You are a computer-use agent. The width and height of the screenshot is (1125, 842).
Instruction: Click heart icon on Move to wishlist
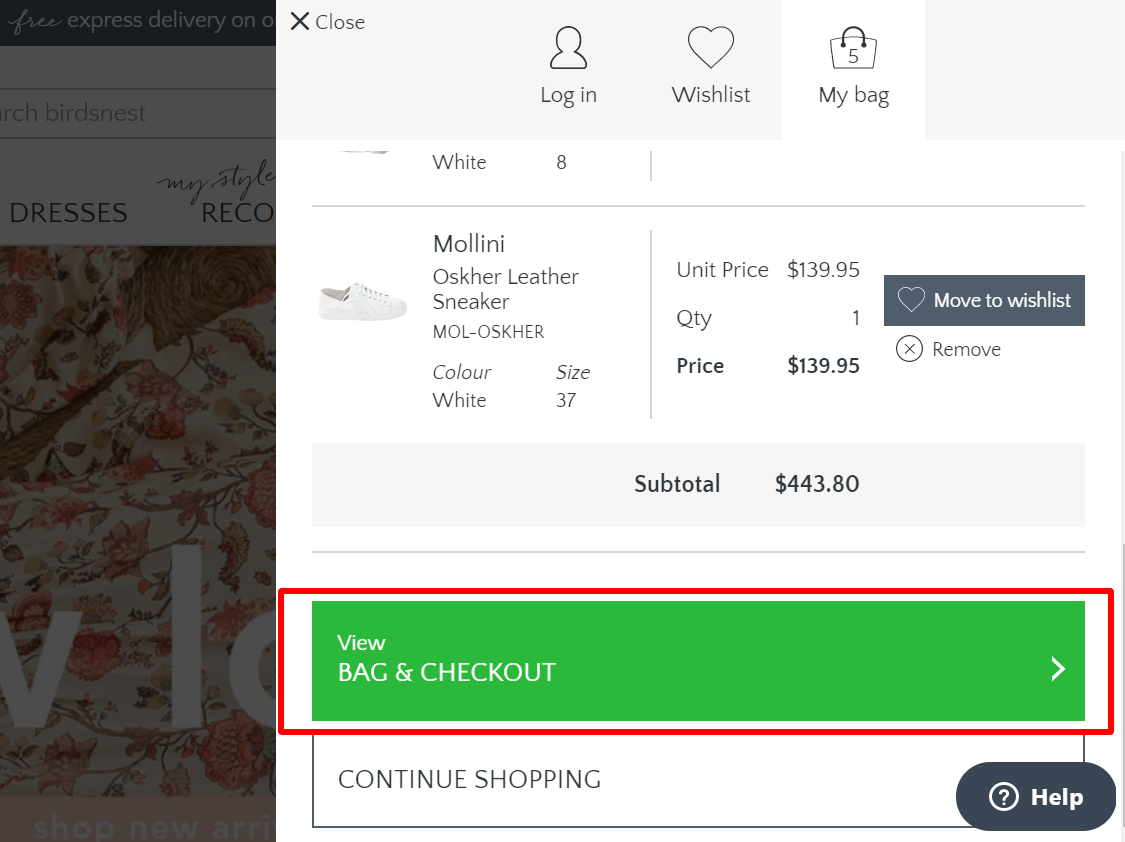click(x=911, y=300)
